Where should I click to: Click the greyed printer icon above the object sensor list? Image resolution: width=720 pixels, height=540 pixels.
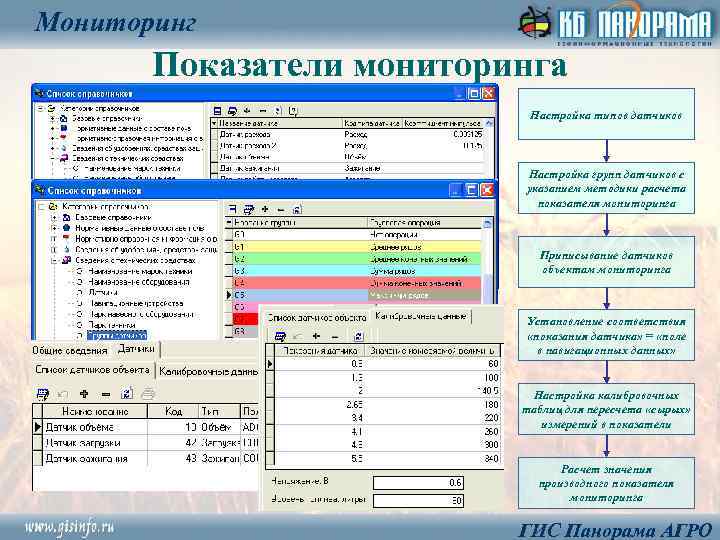point(148,394)
